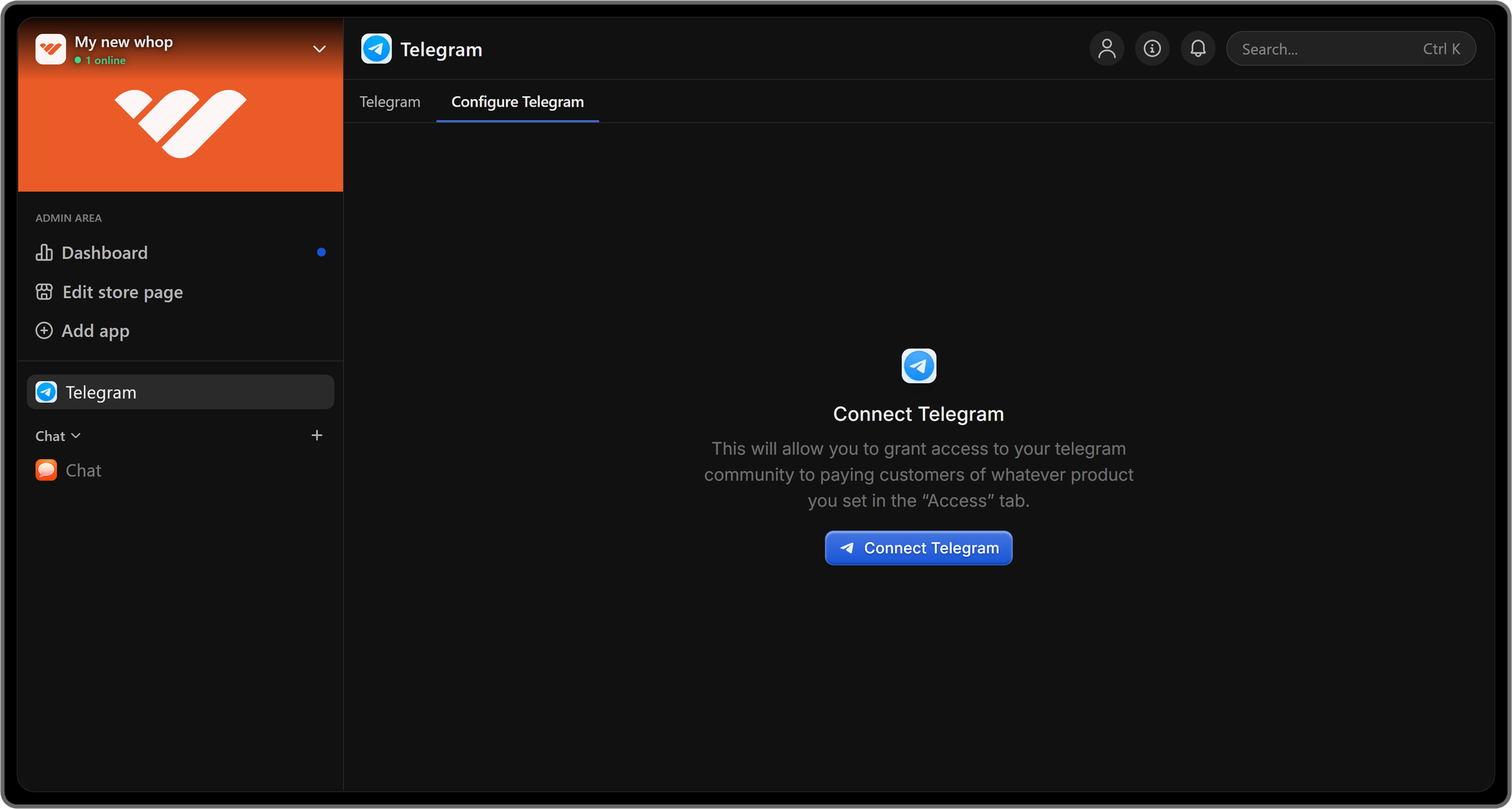Open the info circle icon
1512x809 pixels.
coord(1152,49)
